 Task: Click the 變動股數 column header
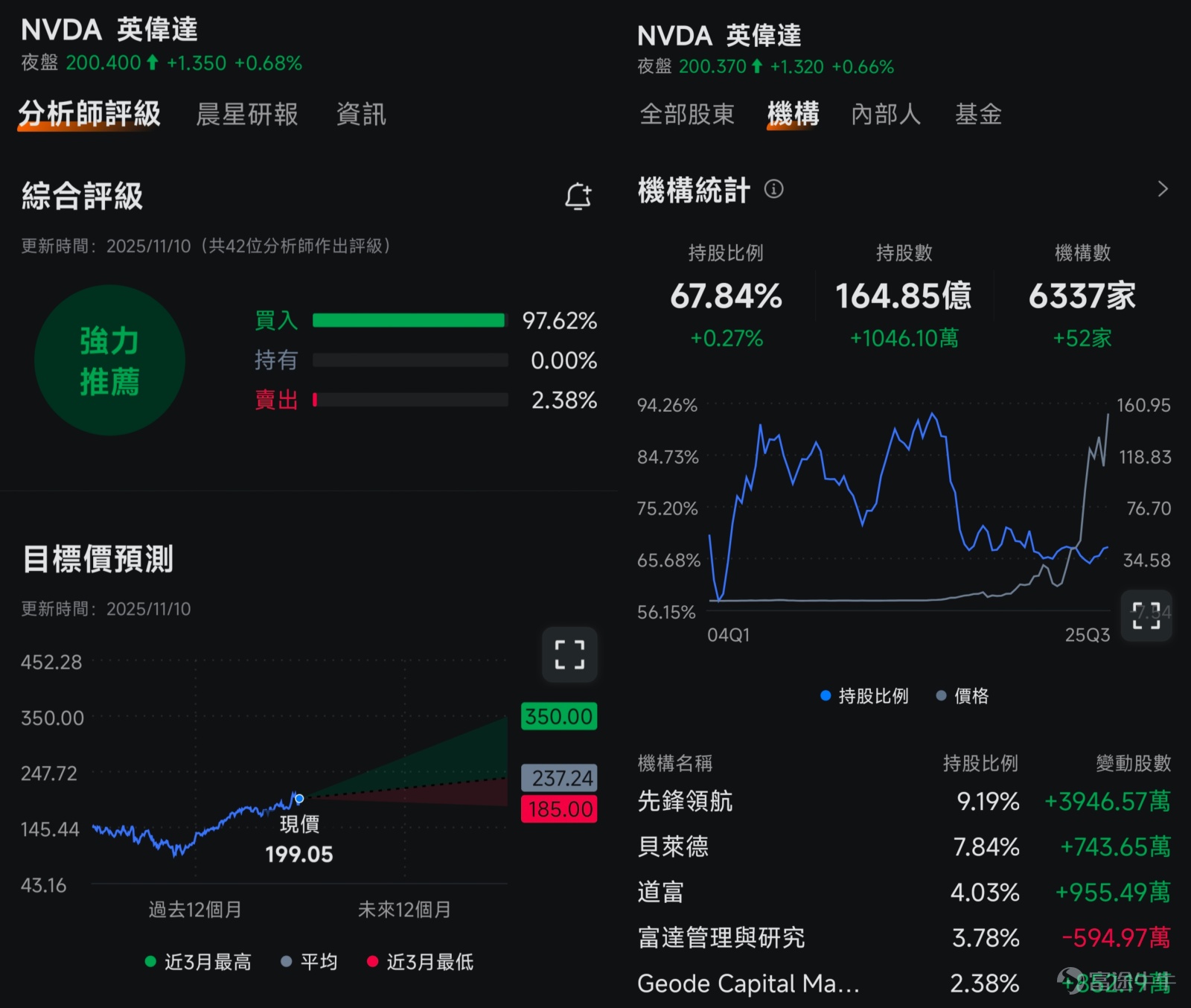click(x=1134, y=763)
